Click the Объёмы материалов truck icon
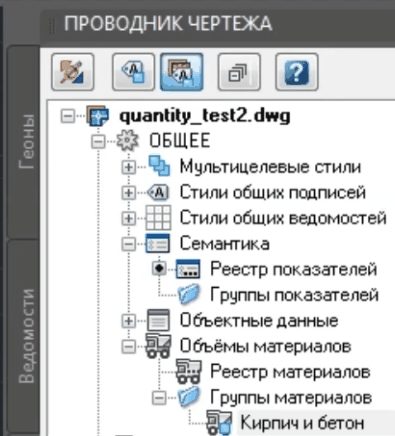Image resolution: width=395 pixels, height=436 pixels. click(x=158, y=346)
